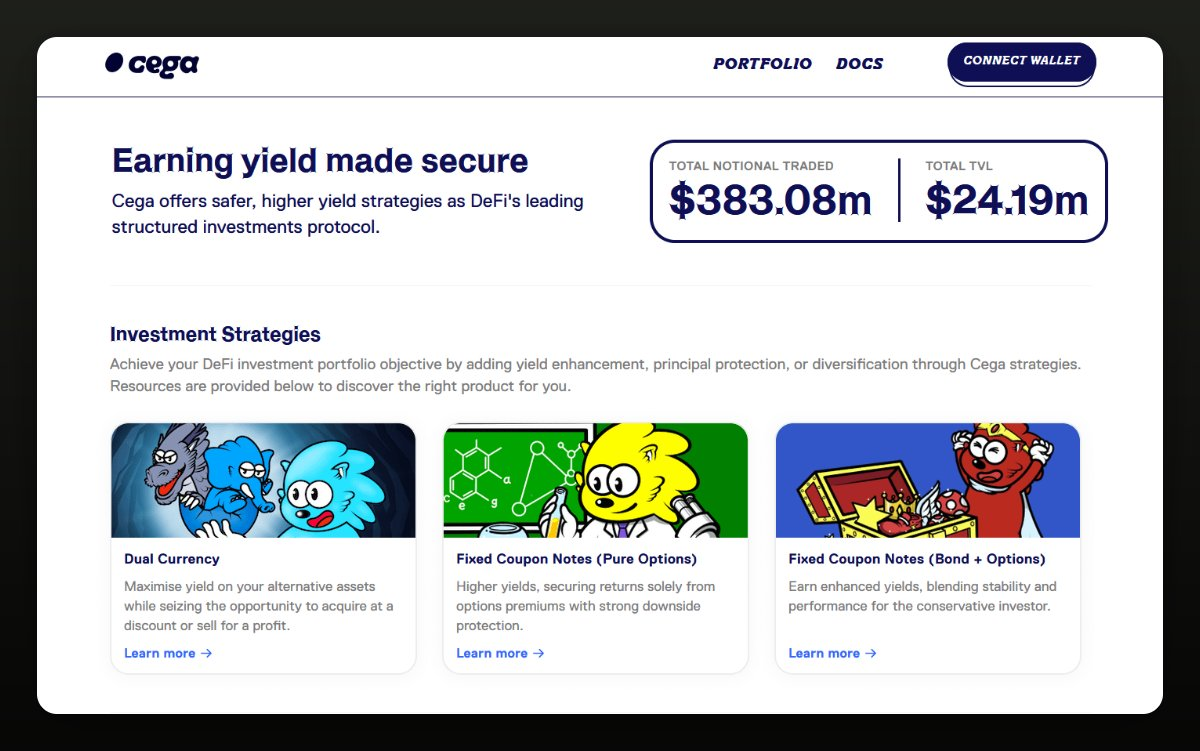Click the Pure Options card description text
Viewport: 1200px width, 751px height.
tap(585, 606)
